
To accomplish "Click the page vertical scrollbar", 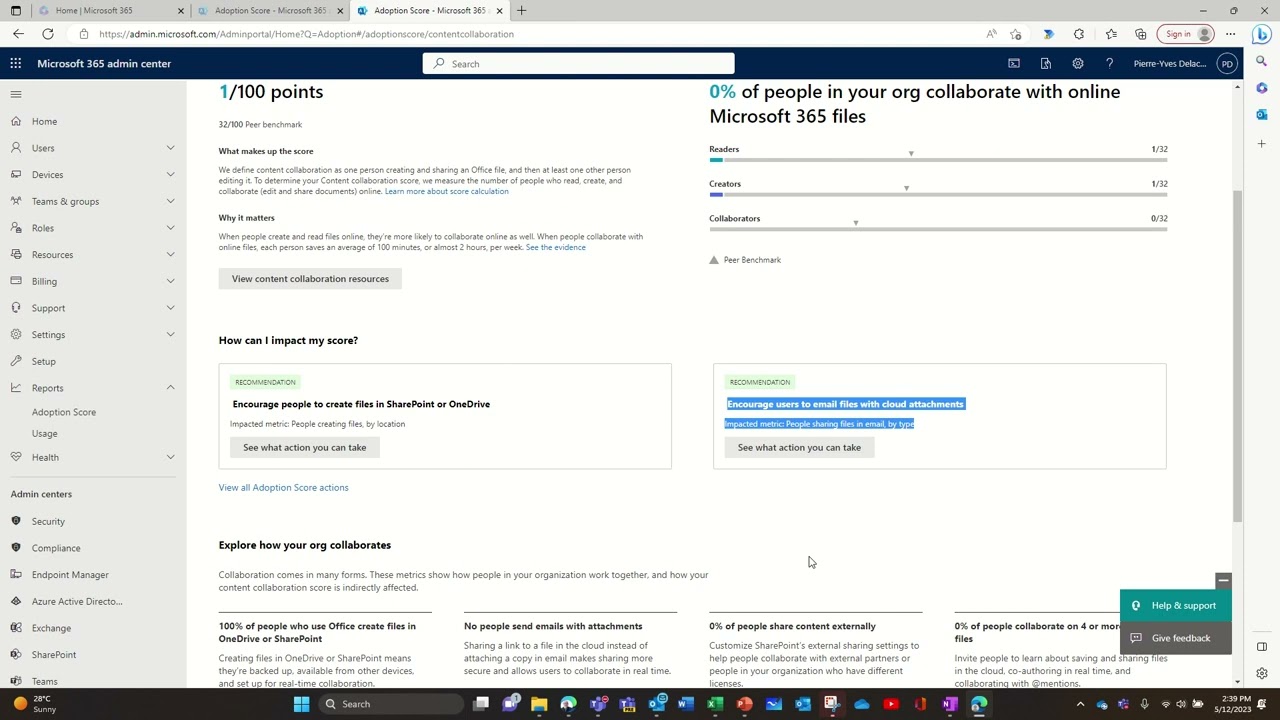I will [x=1237, y=355].
